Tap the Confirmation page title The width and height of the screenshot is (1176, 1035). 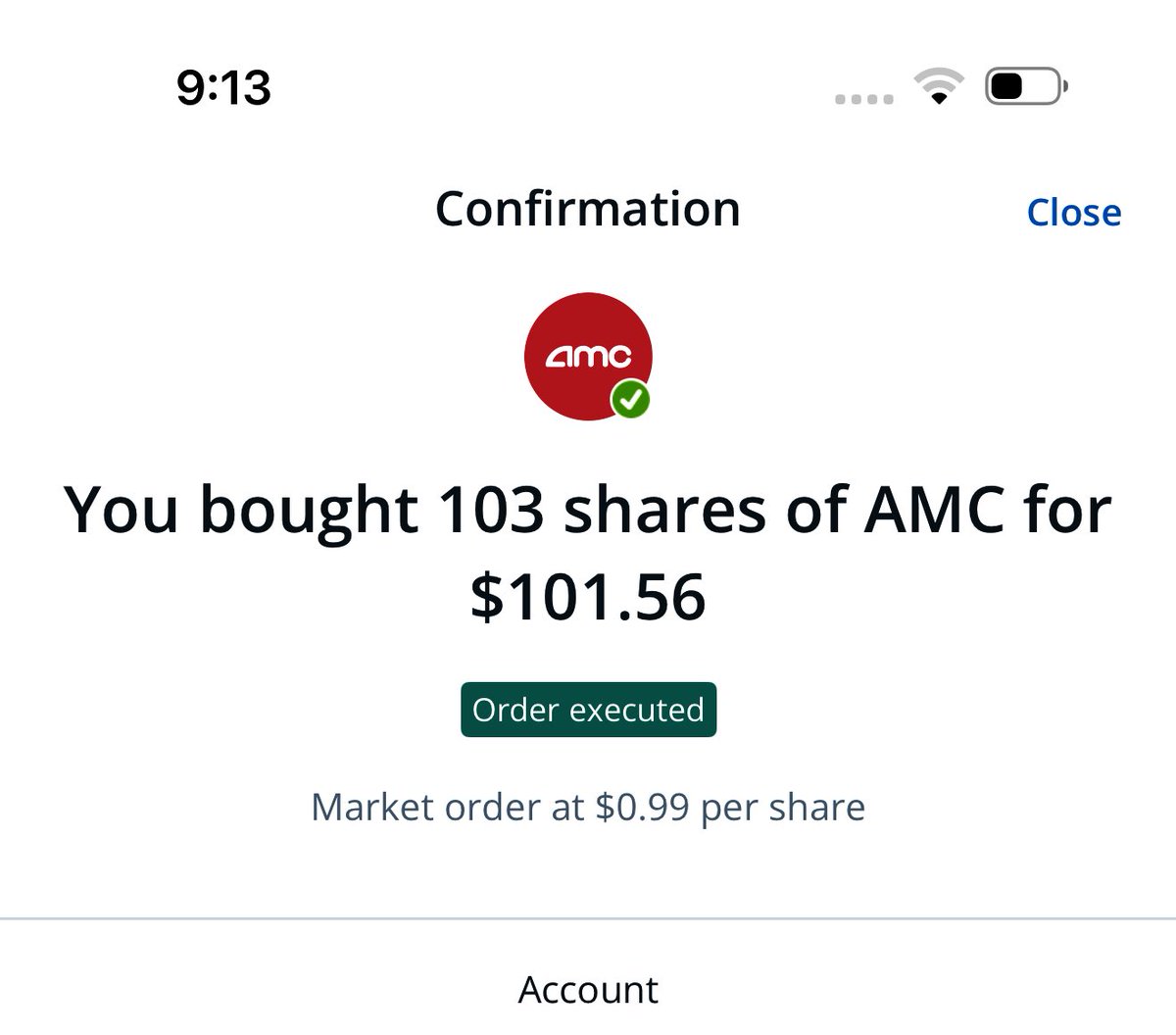(x=587, y=209)
